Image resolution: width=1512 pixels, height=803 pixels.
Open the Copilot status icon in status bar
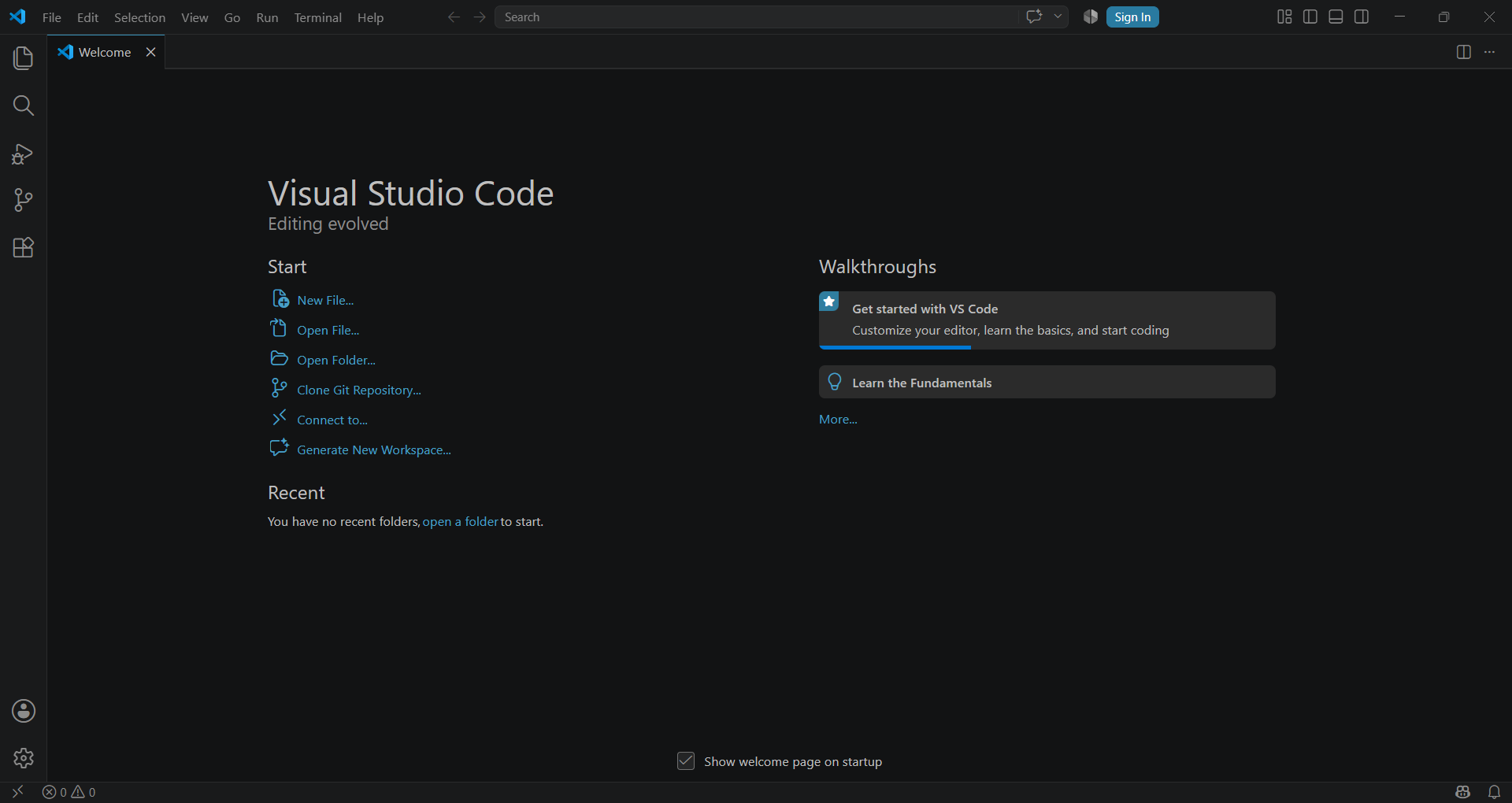1463,792
